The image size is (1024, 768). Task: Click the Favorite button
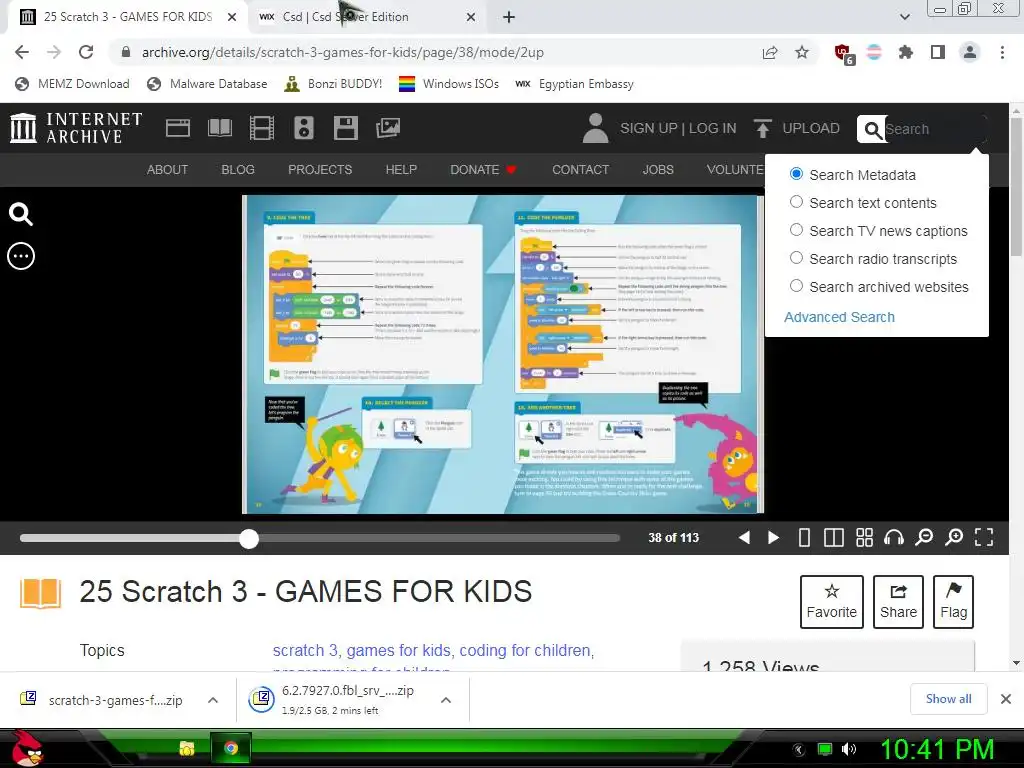831,601
